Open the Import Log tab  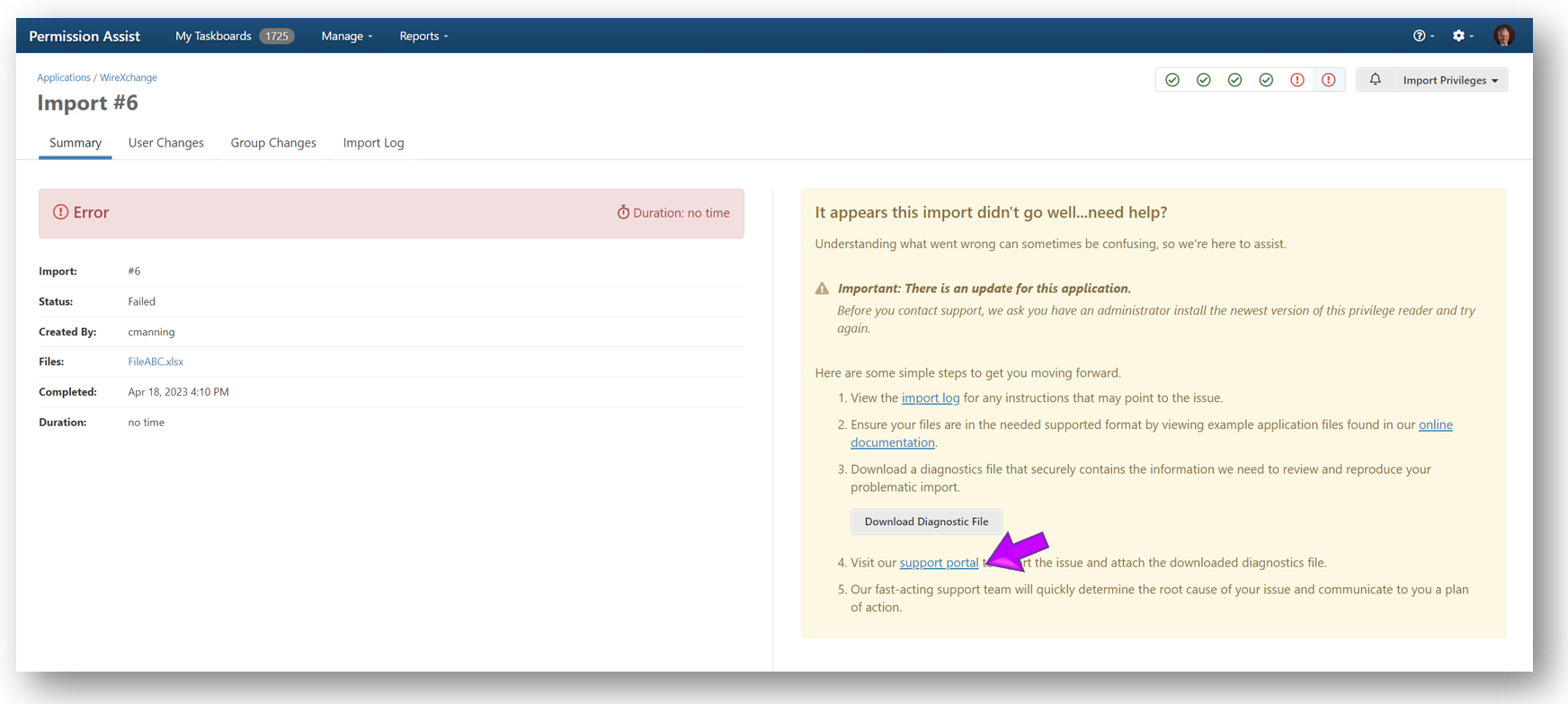pyautogui.click(x=373, y=143)
